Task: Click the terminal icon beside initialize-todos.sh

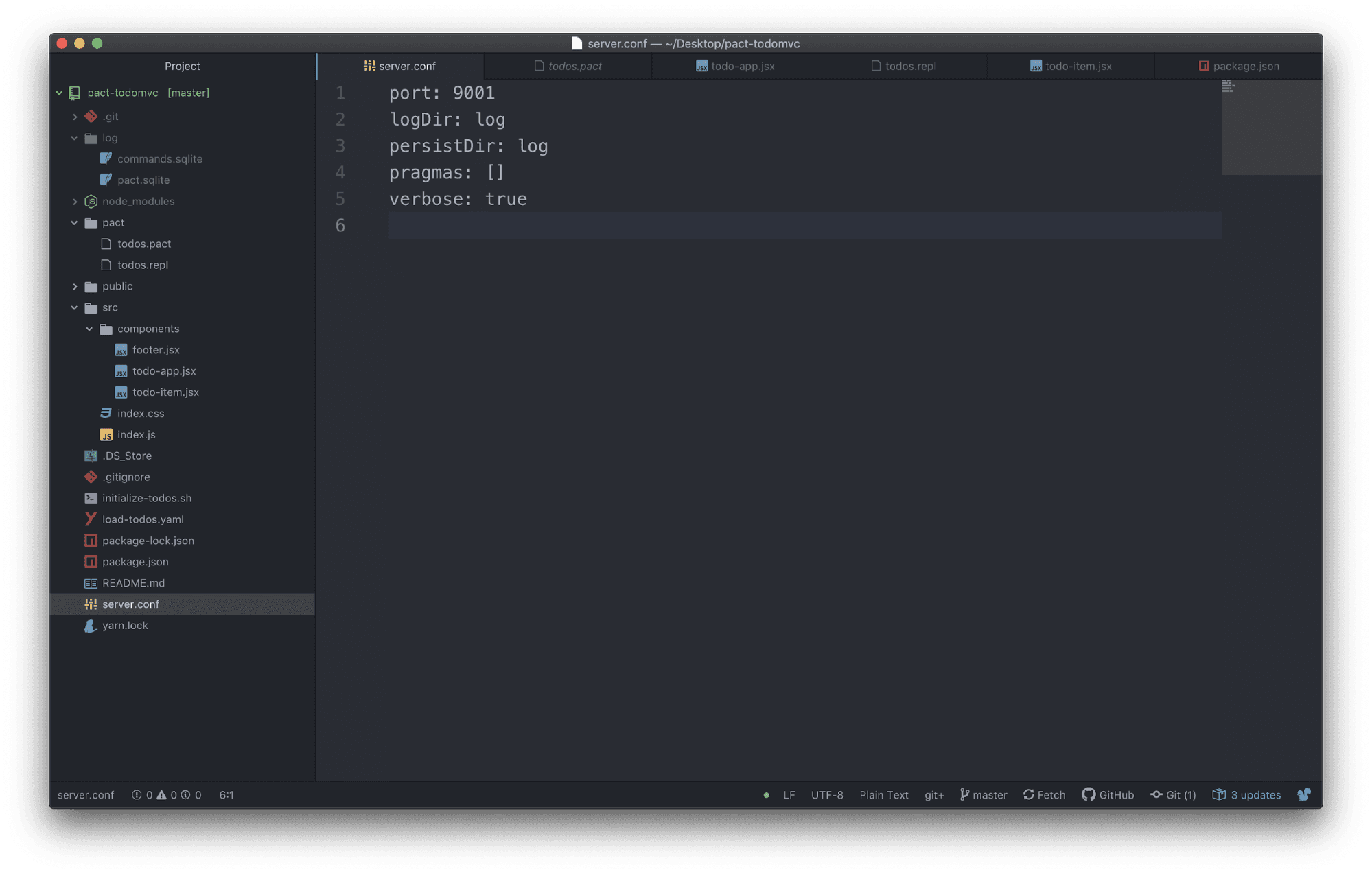Action: click(x=91, y=498)
